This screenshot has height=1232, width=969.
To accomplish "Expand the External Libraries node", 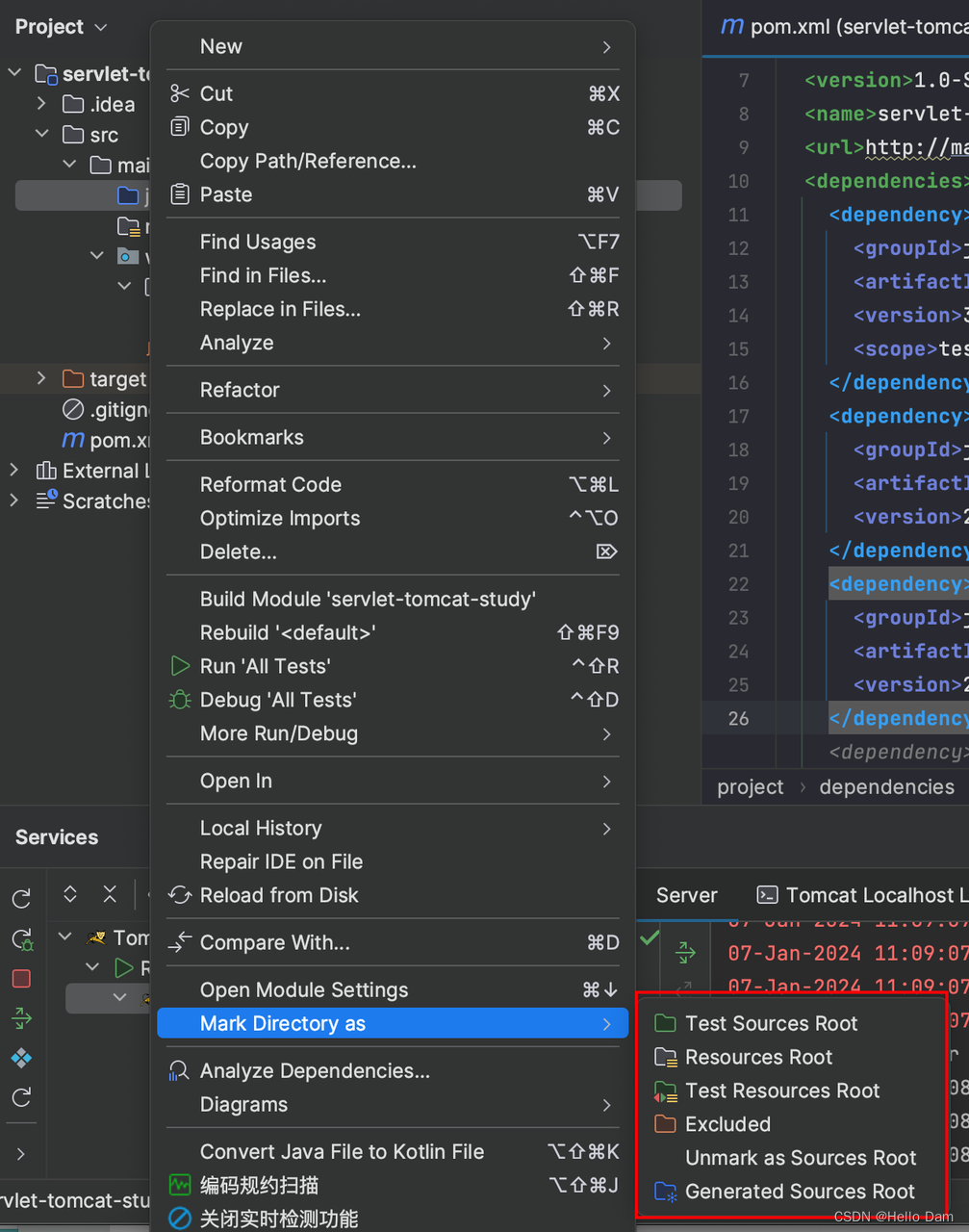I will coord(13,471).
